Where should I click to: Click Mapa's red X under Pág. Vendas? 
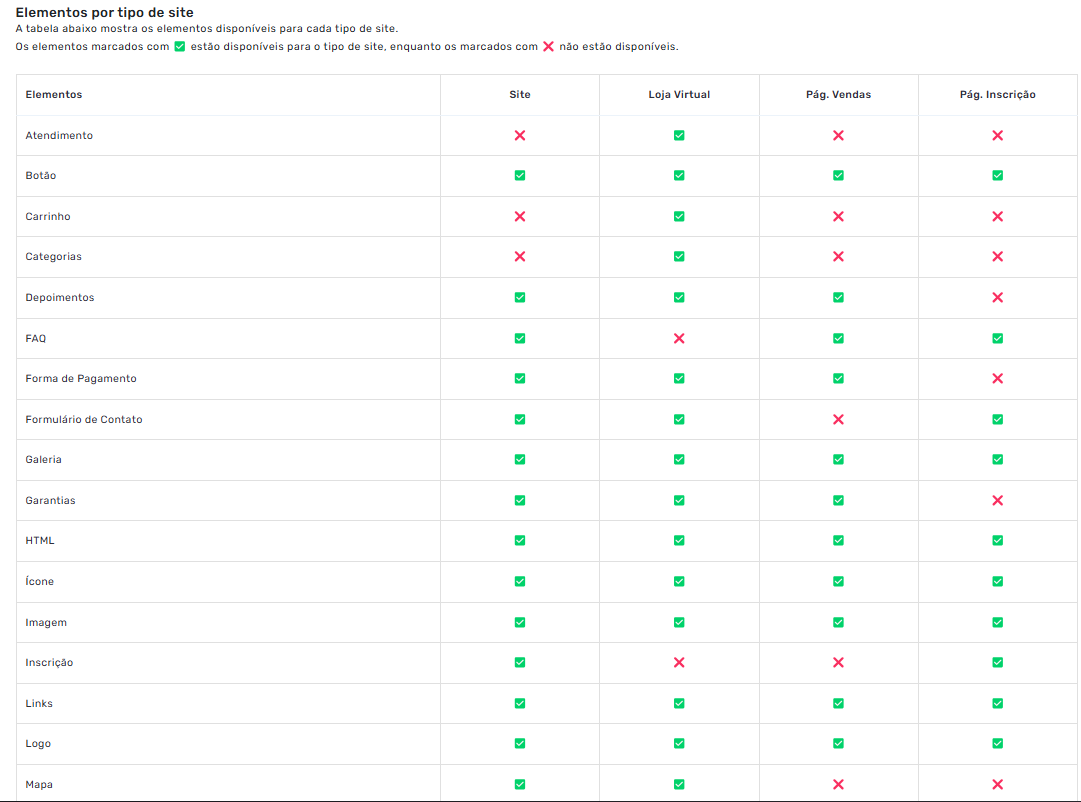pos(838,784)
